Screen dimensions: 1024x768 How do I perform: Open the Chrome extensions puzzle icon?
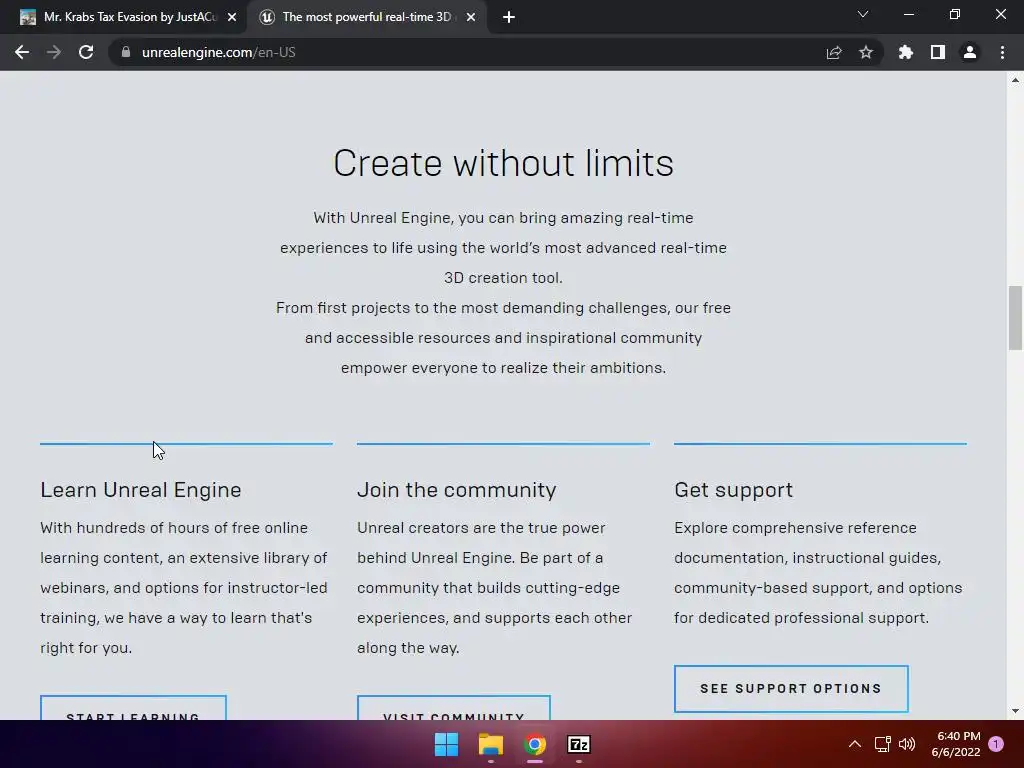pyautogui.click(x=906, y=52)
